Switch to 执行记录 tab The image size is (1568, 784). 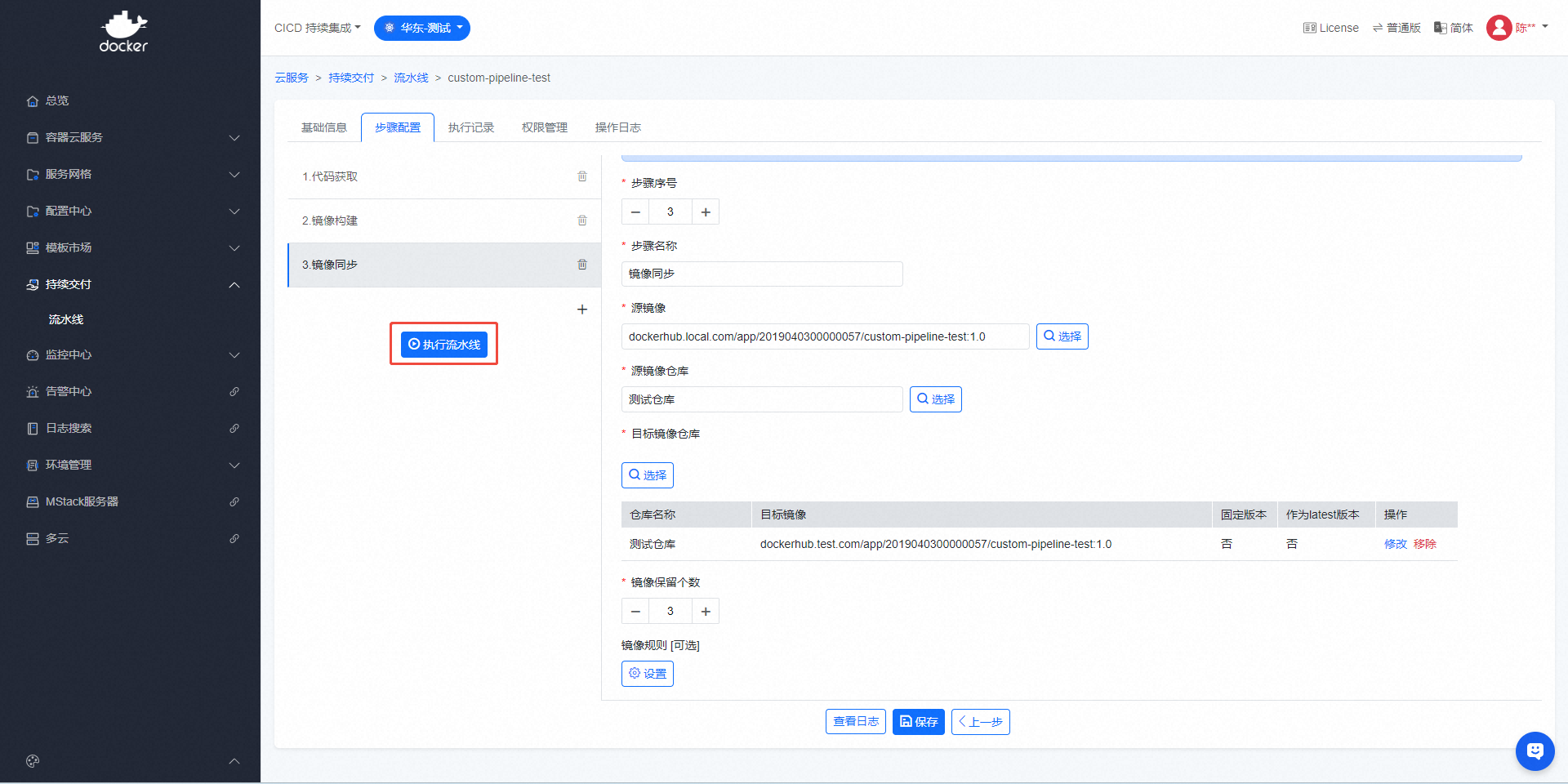pyautogui.click(x=471, y=127)
